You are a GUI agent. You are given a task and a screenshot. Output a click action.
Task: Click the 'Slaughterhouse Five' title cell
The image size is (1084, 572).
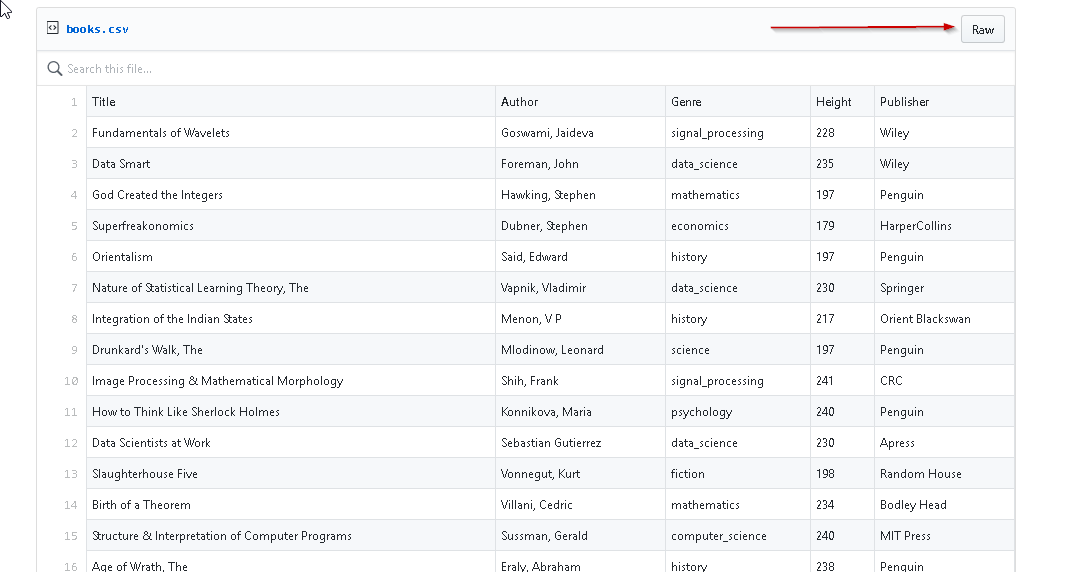145,474
